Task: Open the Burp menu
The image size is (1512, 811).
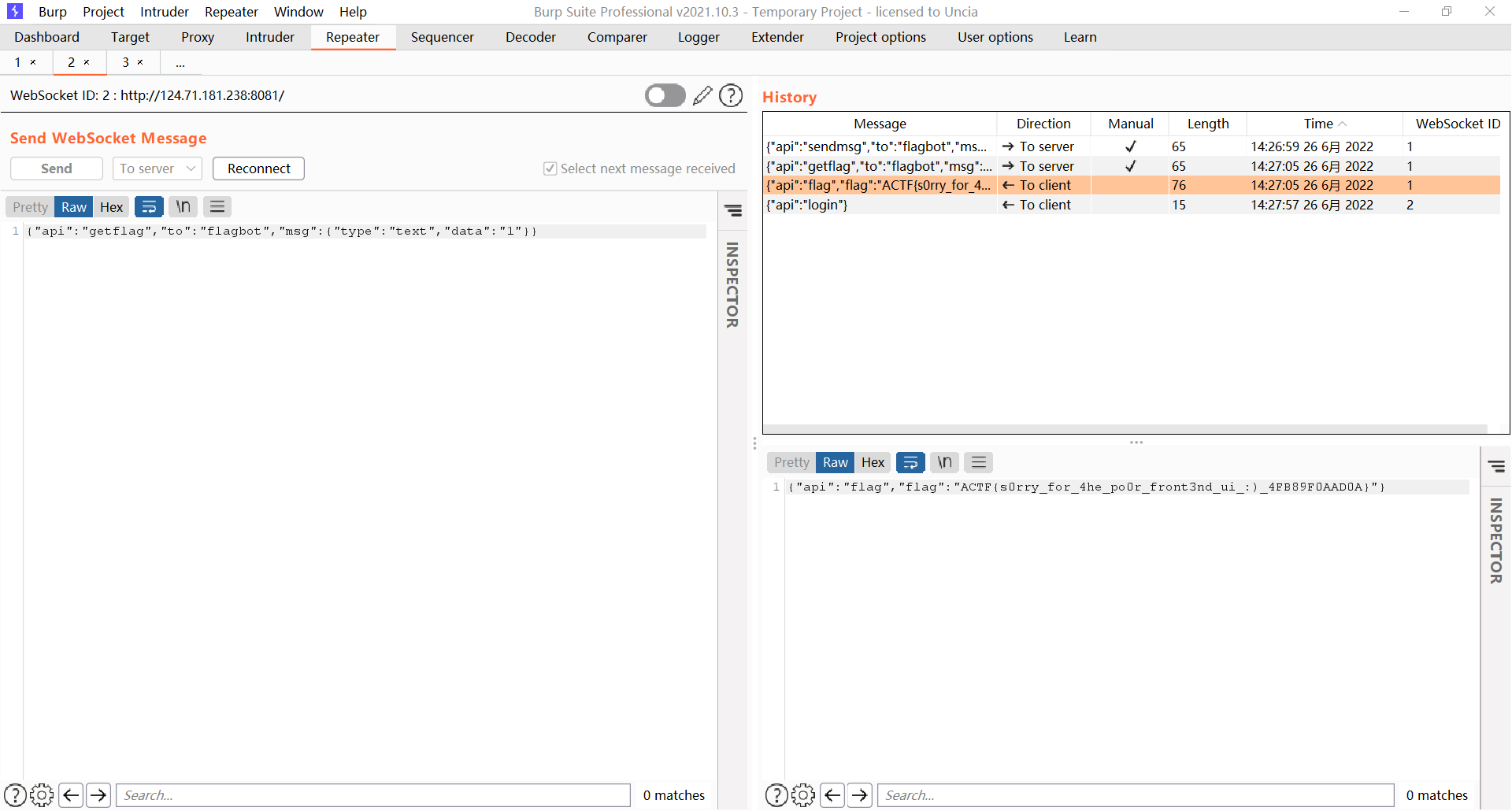Action: click(53, 12)
